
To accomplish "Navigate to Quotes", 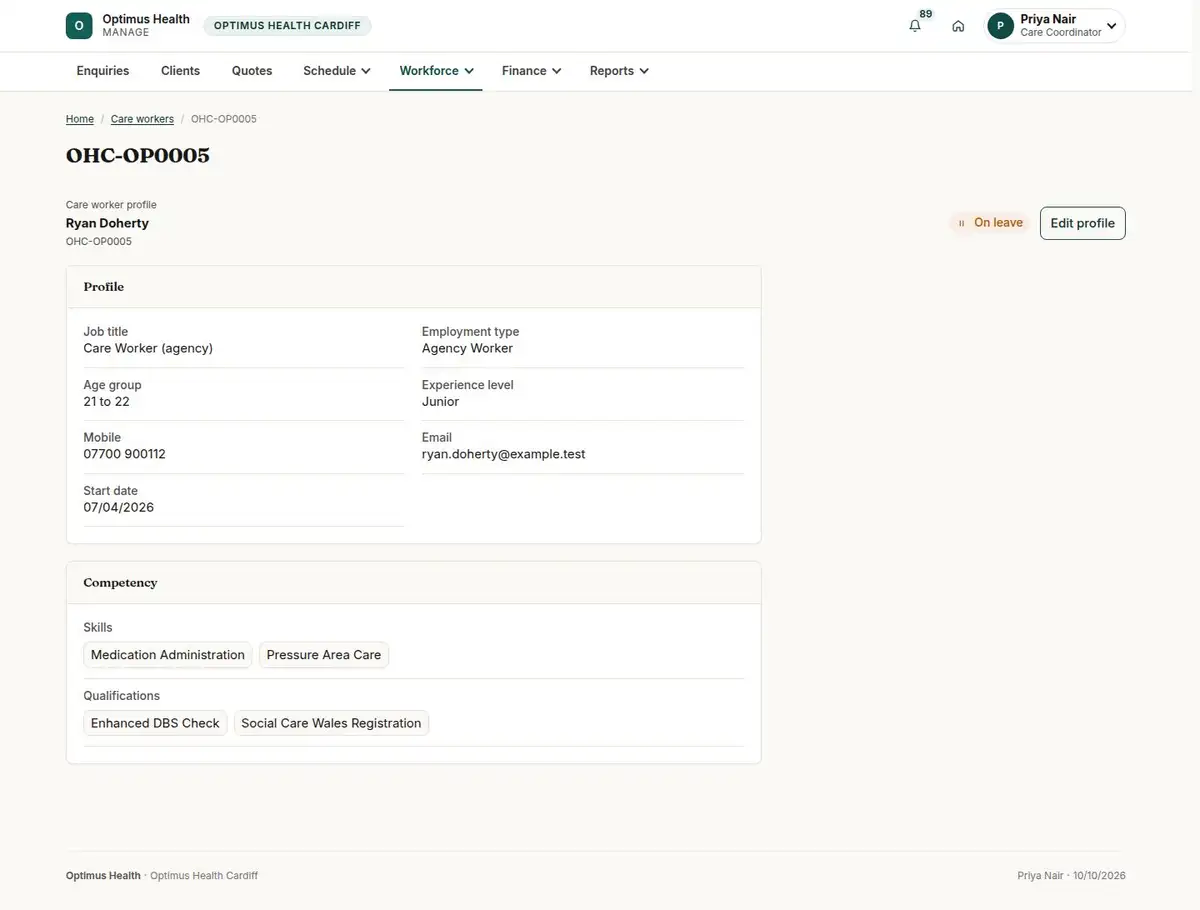I will (x=252, y=71).
